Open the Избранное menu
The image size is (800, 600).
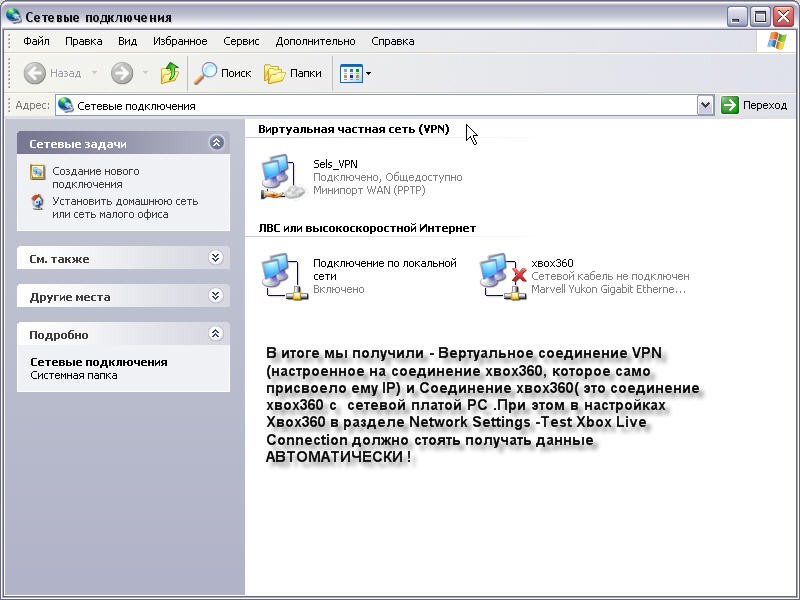(x=180, y=41)
